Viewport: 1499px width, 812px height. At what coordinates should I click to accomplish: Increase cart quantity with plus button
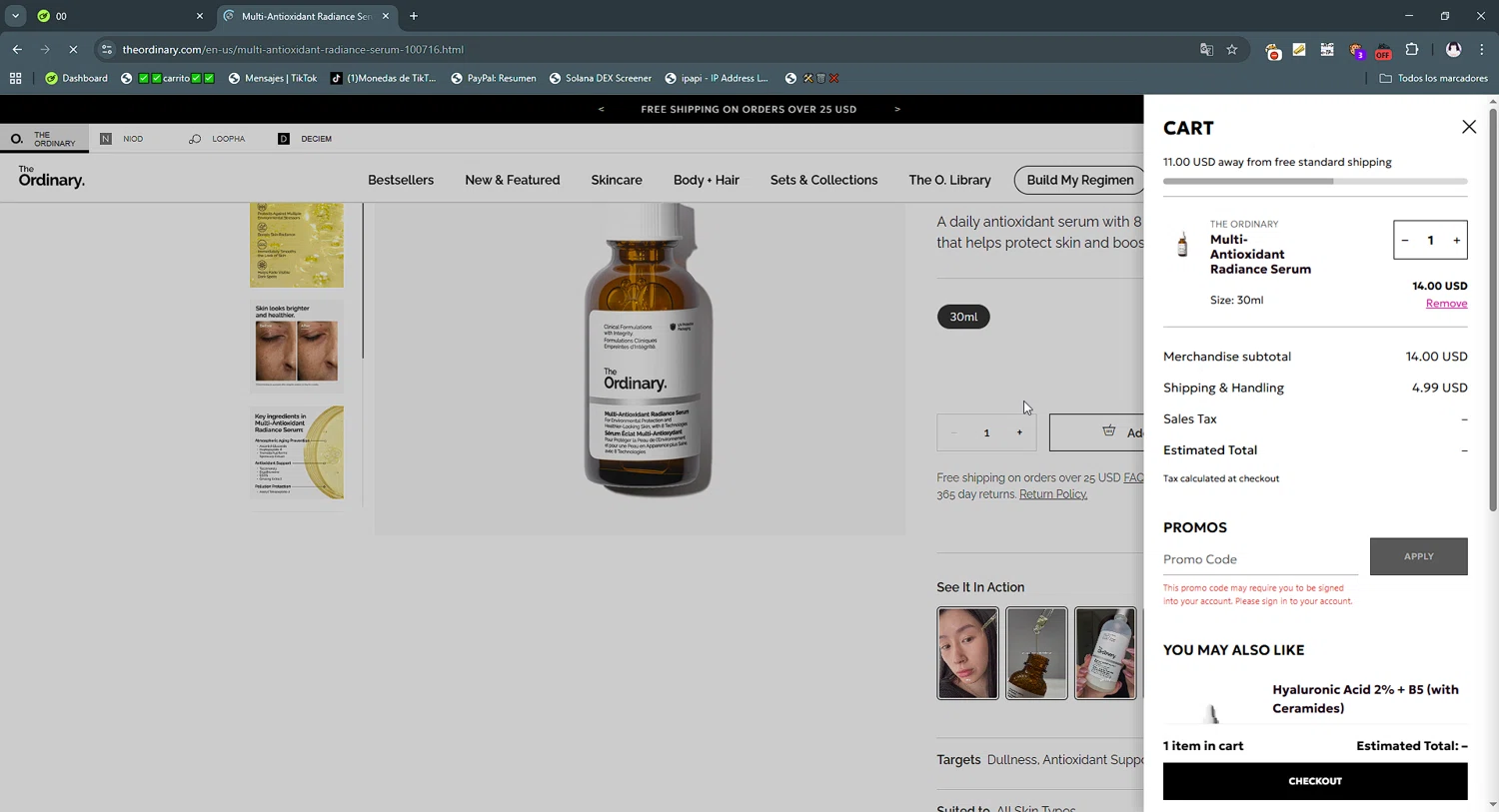[1456, 241]
